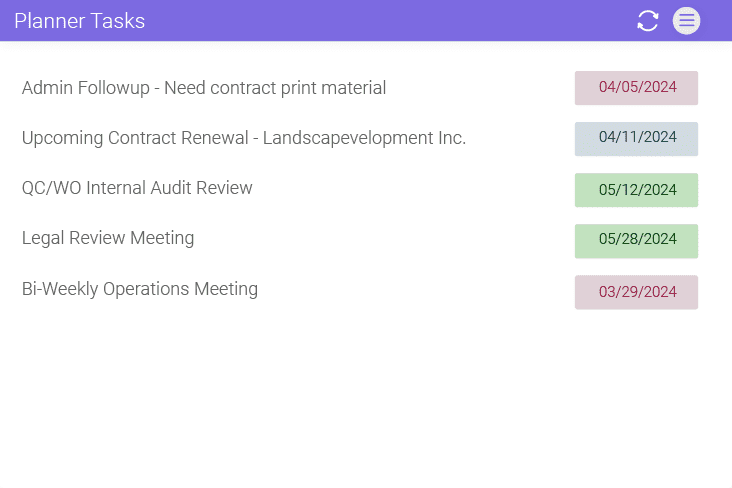Open Bi-Weekly Operations Meeting task
This screenshot has height=488, width=732.
tap(140, 289)
